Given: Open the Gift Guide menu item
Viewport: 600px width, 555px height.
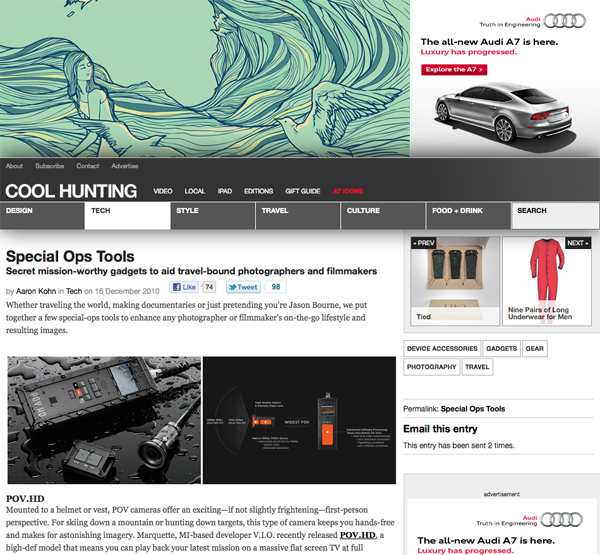Looking at the screenshot, I should pos(303,191).
